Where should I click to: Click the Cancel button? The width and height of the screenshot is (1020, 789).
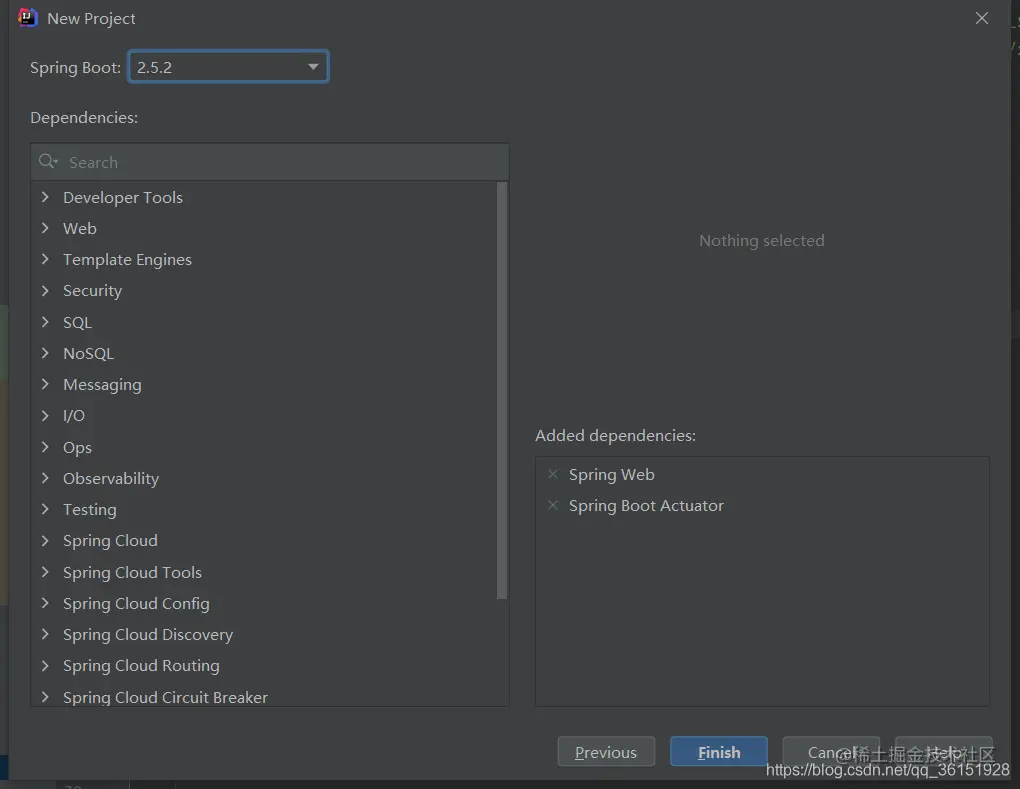[x=831, y=752]
